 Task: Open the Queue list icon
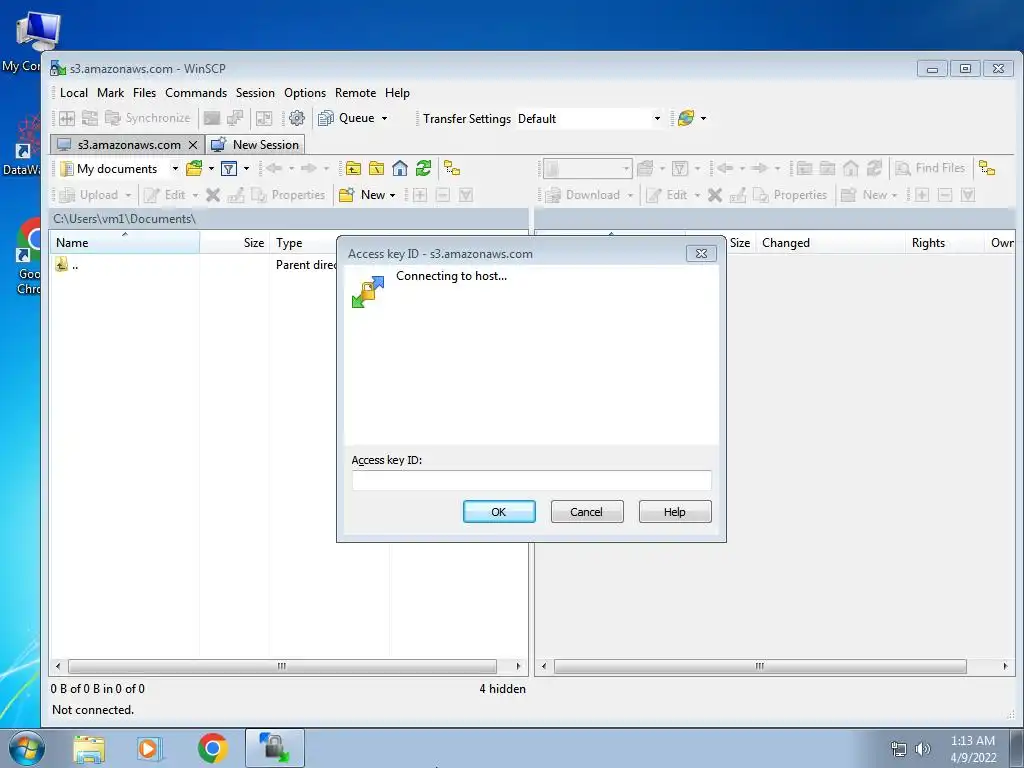(x=326, y=118)
